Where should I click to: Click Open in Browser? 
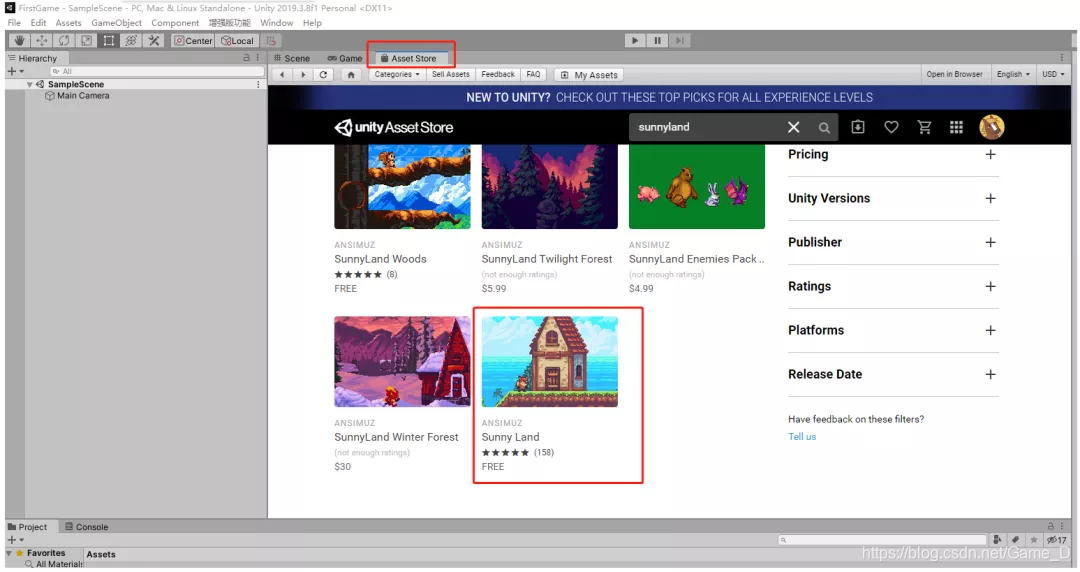click(x=954, y=74)
